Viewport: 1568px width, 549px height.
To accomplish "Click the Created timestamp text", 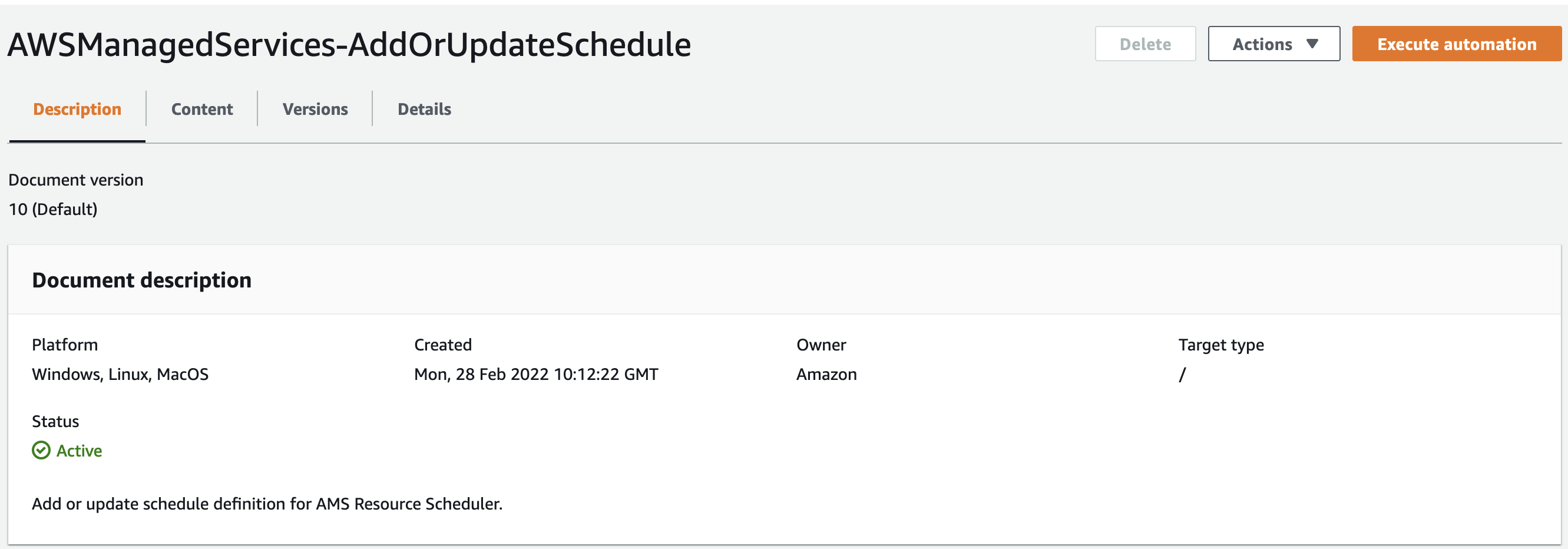I will click(x=535, y=373).
